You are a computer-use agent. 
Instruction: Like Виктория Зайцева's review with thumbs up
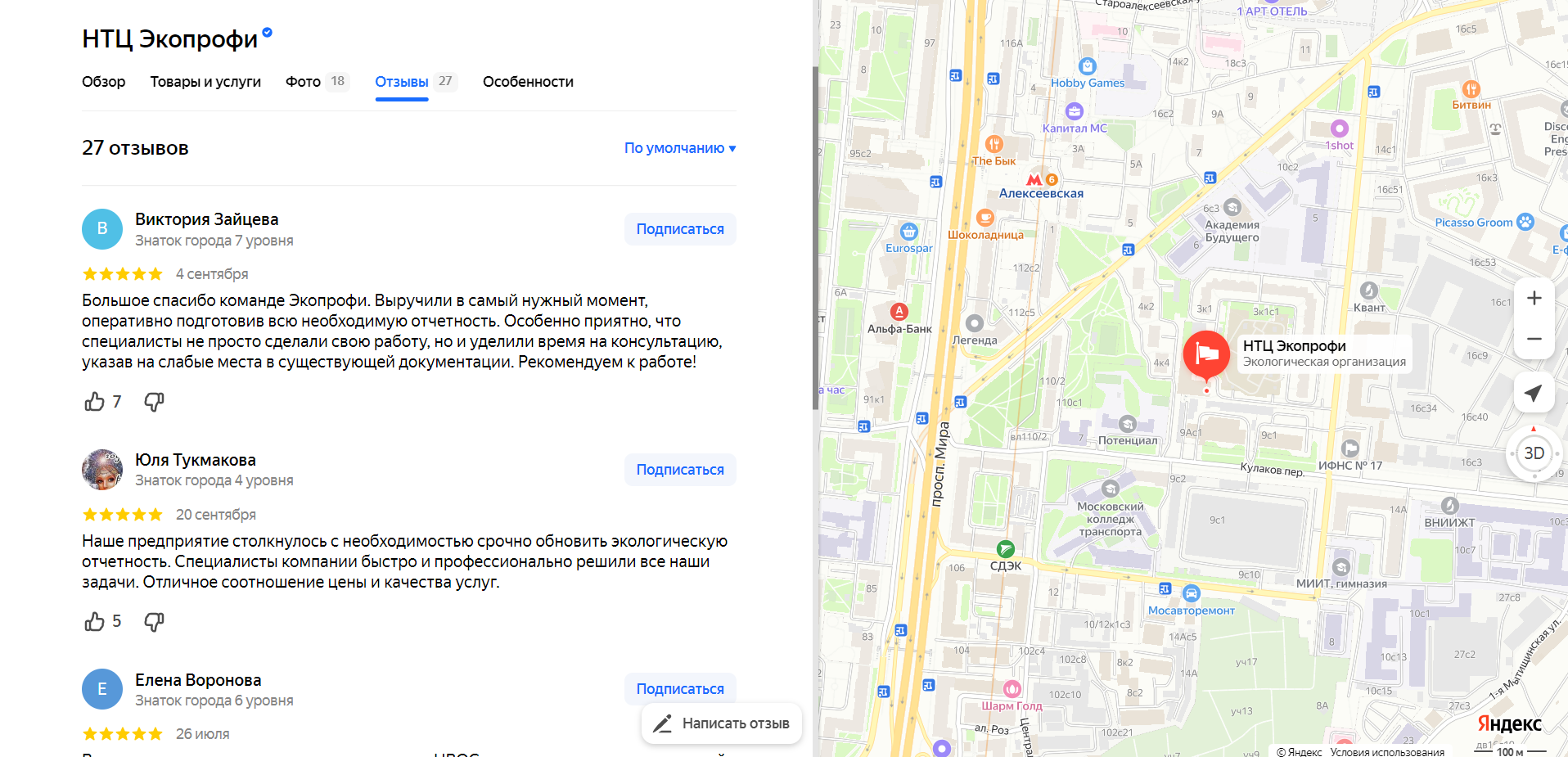tap(94, 402)
